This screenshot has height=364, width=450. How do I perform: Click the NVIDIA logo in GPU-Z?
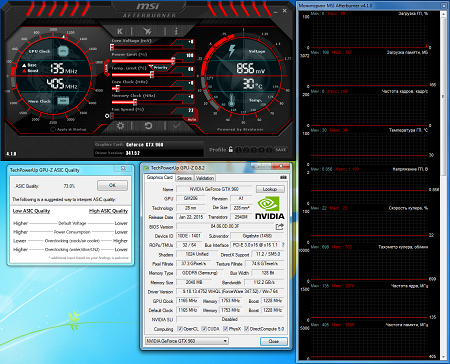270,208
